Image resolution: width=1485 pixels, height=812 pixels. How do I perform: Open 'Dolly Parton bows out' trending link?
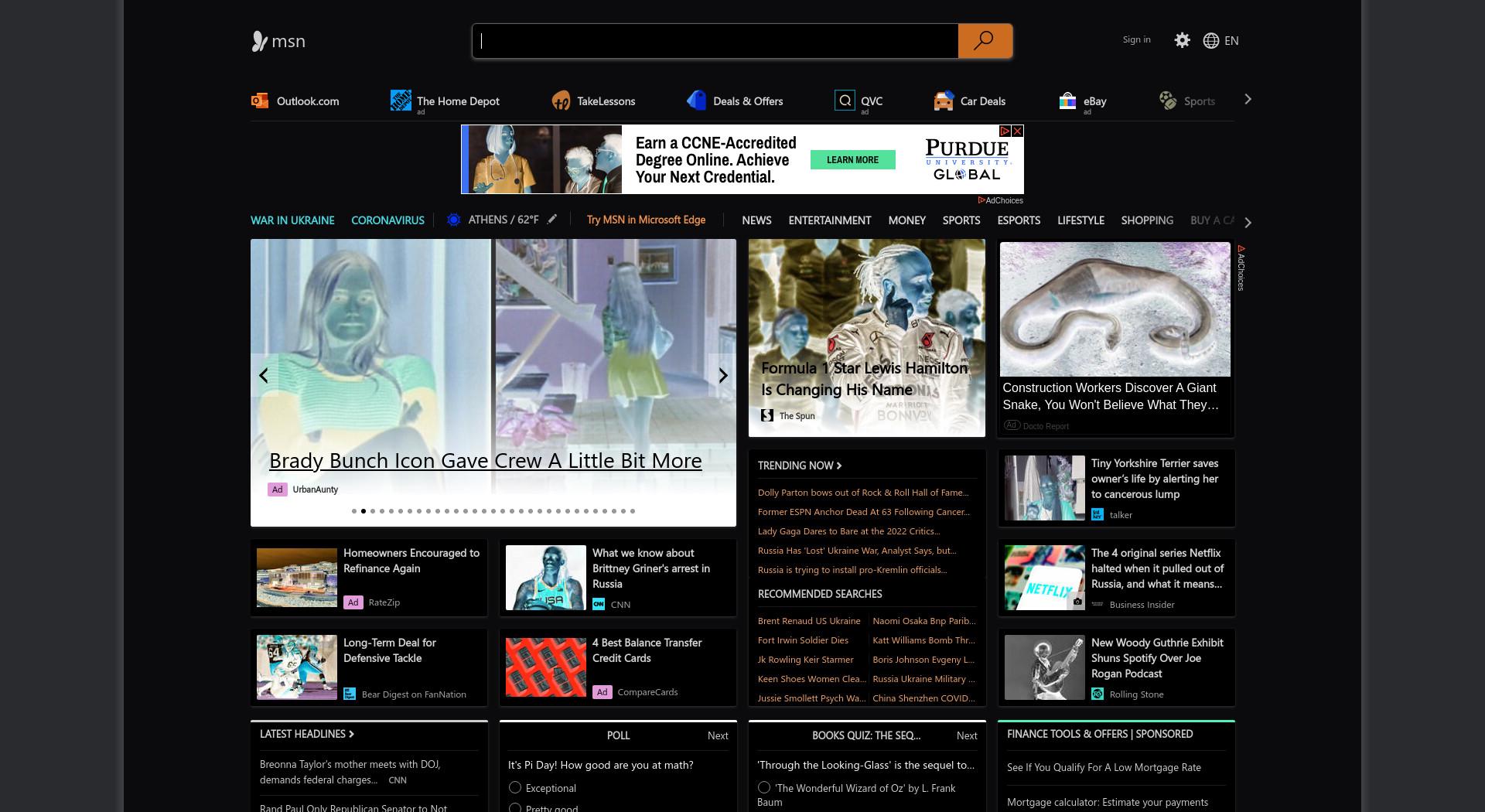pos(863,493)
